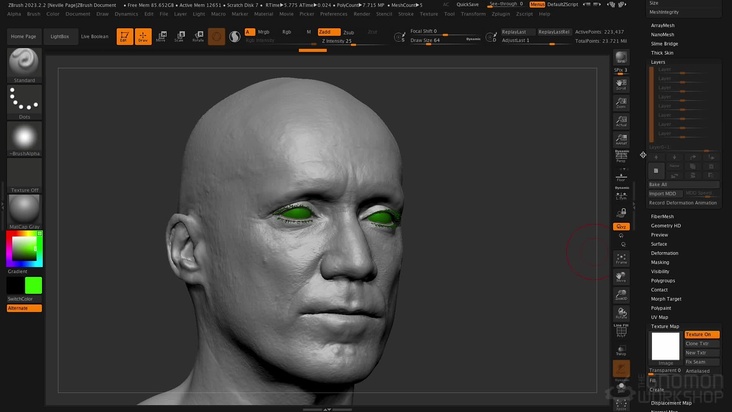Select the Draw mode button

coord(143,37)
